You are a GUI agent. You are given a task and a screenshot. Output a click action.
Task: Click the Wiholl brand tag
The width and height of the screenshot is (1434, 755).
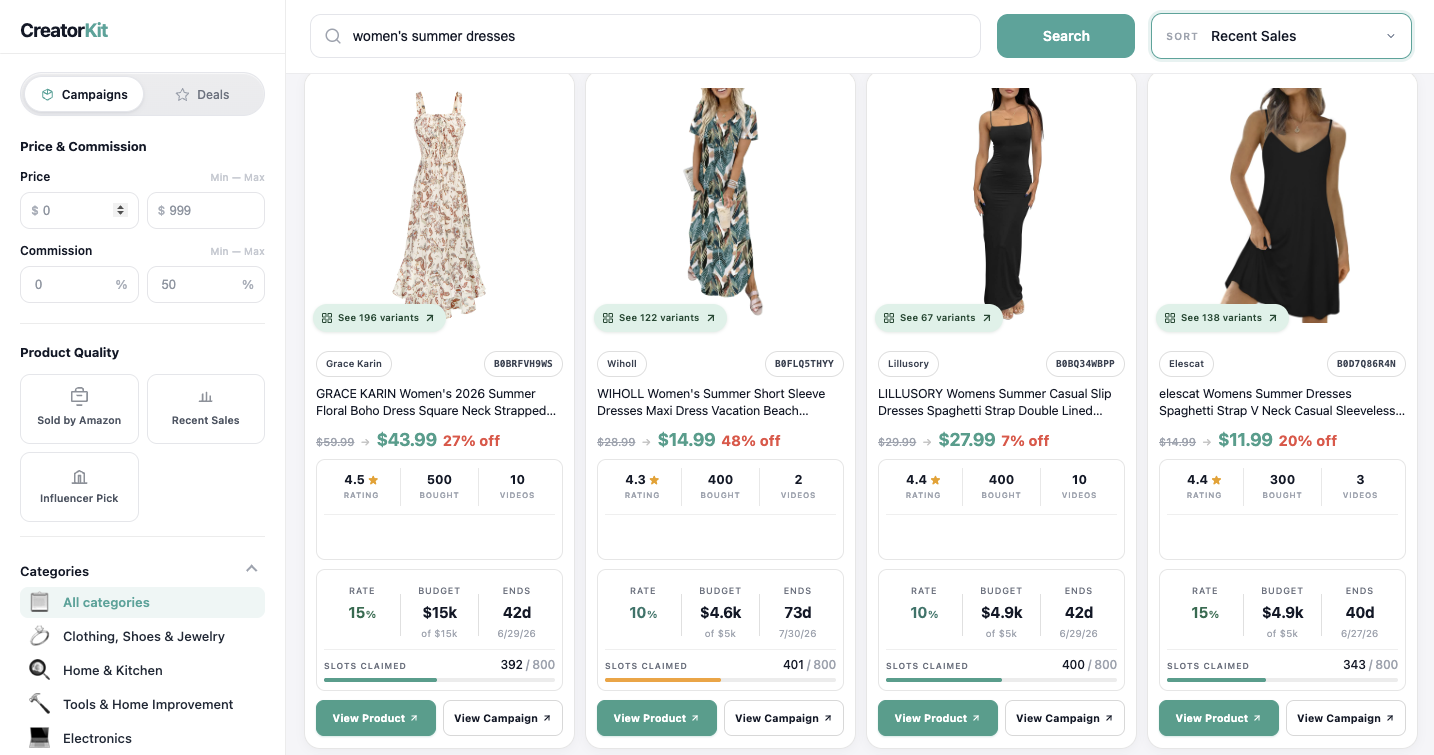622,363
